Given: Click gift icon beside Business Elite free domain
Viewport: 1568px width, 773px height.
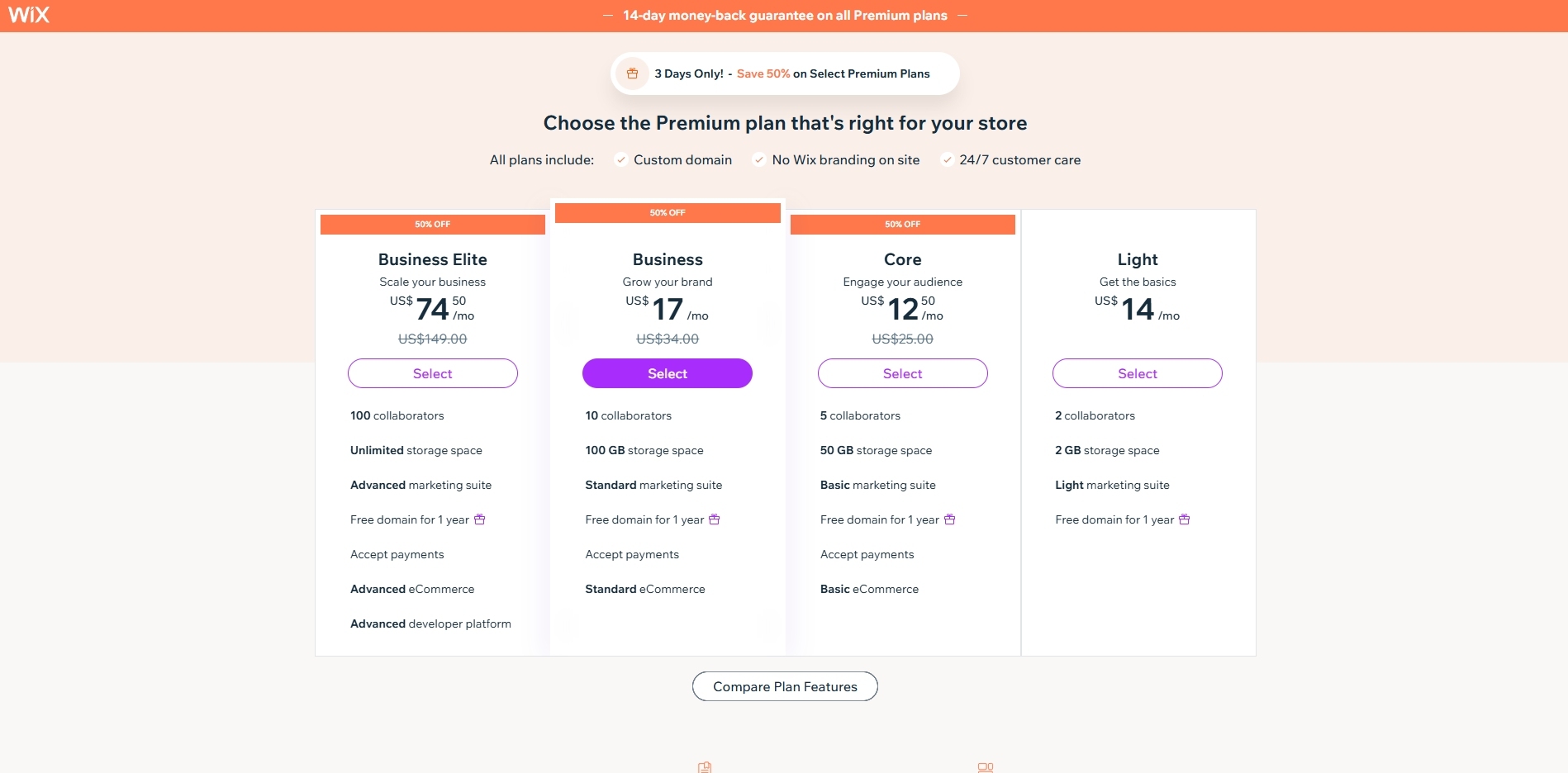Looking at the screenshot, I should (480, 519).
